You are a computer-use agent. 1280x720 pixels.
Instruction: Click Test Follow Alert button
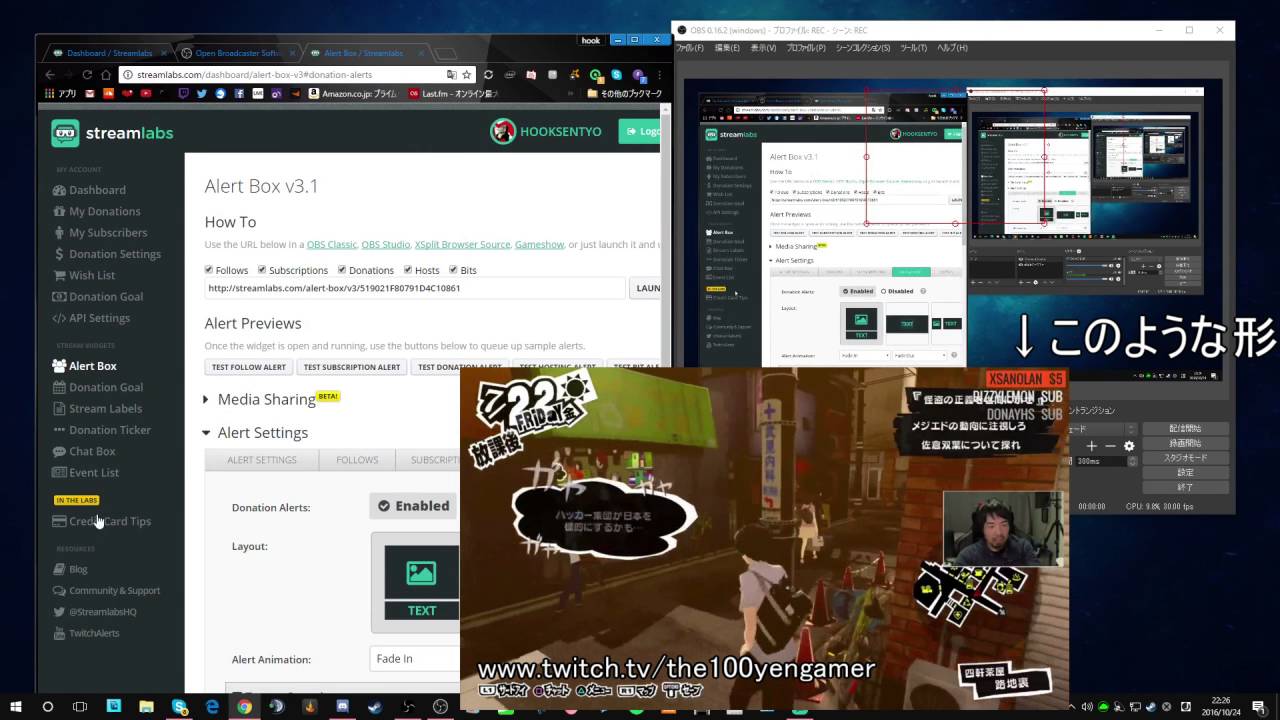tap(249, 367)
